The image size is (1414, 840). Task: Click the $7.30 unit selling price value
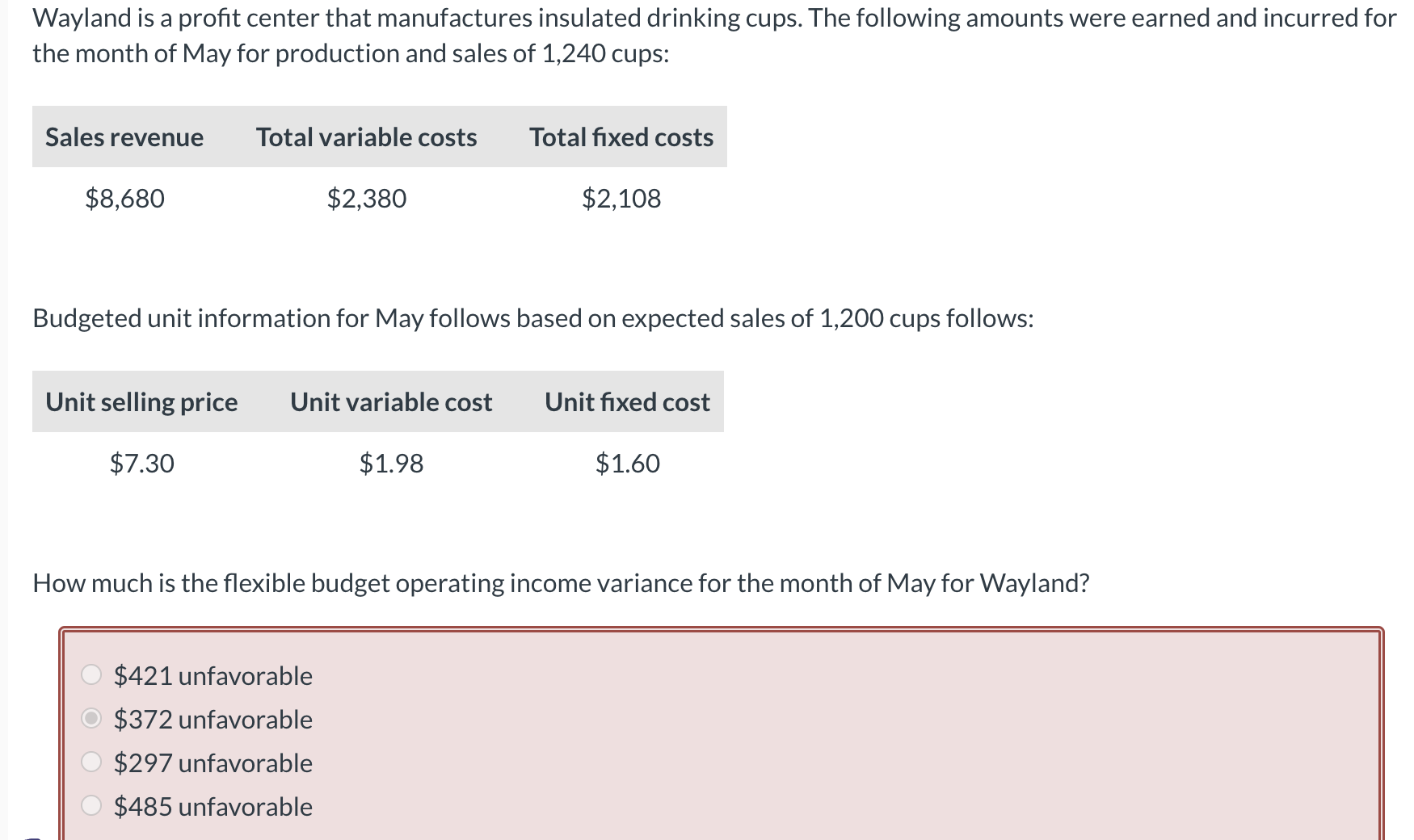pos(141,463)
